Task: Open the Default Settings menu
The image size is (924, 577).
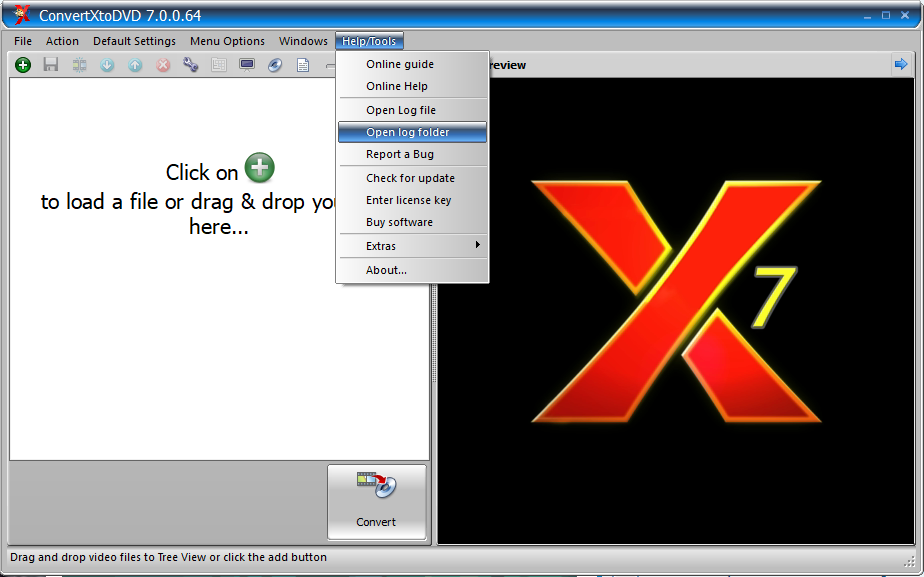Action: (x=134, y=41)
